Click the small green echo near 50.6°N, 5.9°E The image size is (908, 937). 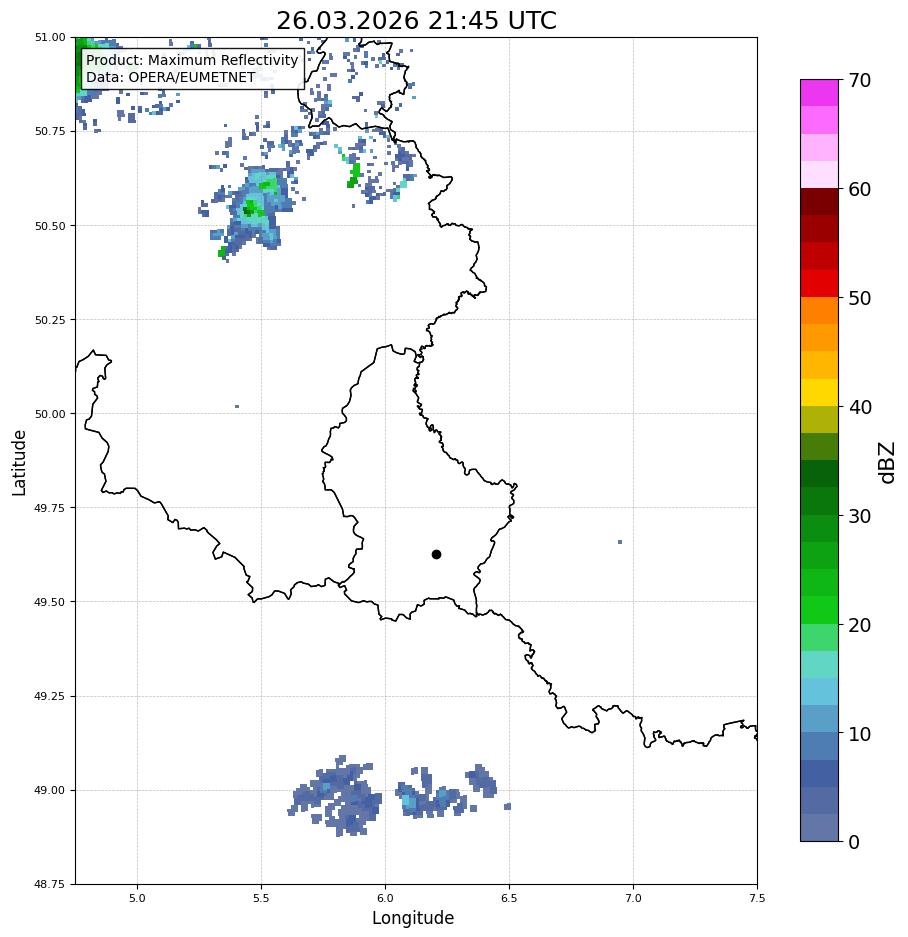[354, 175]
